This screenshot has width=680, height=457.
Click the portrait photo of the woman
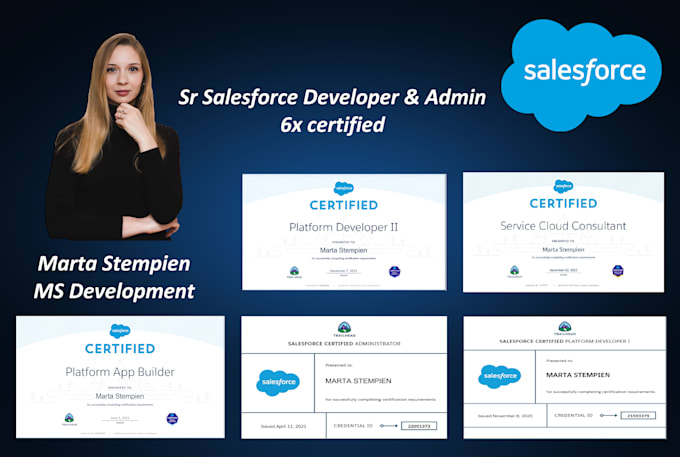114,137
